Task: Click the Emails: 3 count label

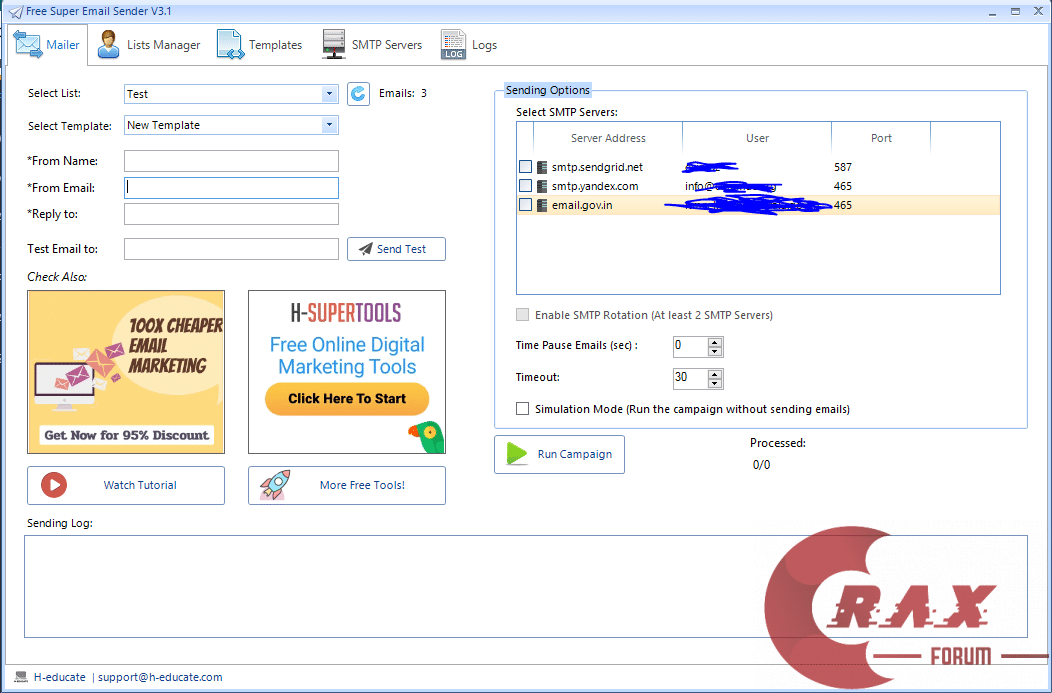Action: 403,93
